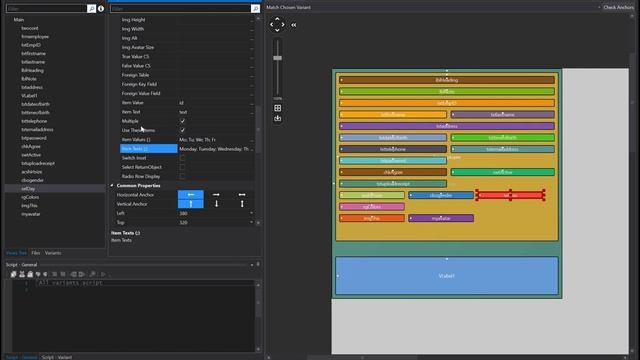The image size is (640, 360).
Task: Pan the designer view downward
Action: coord(277,30)
